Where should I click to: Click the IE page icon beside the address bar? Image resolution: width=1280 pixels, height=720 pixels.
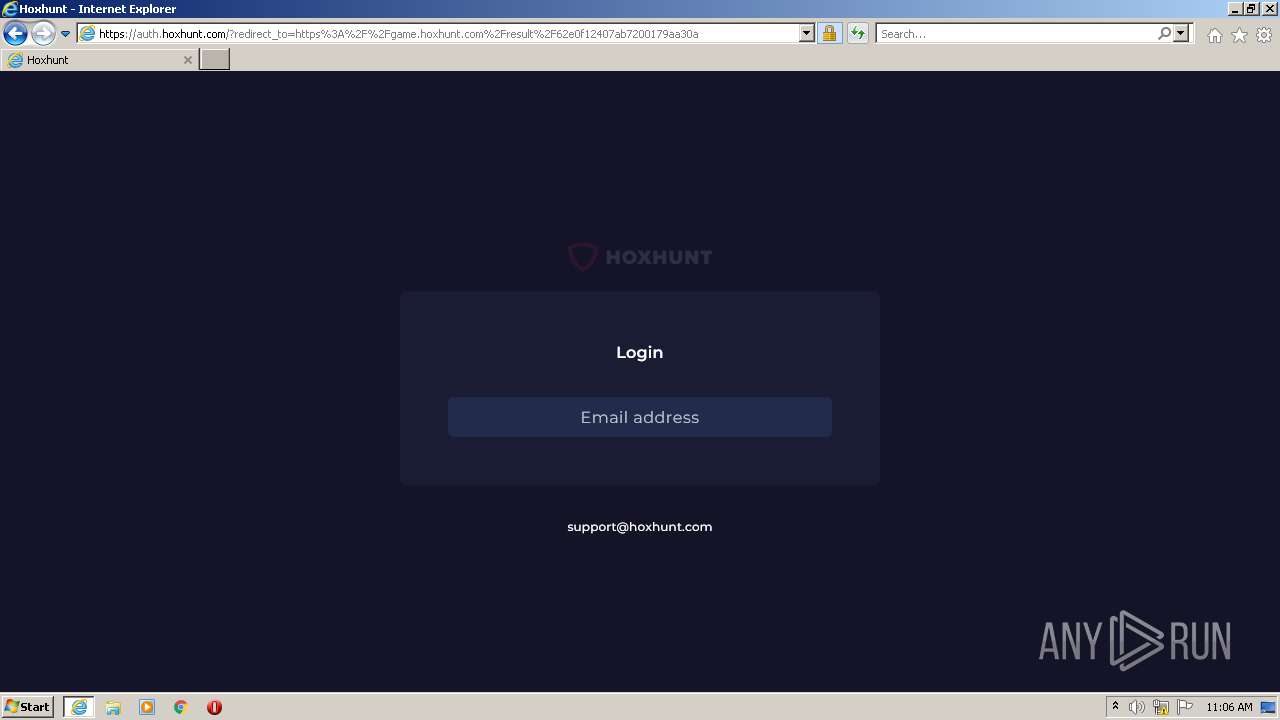(88, 34)
